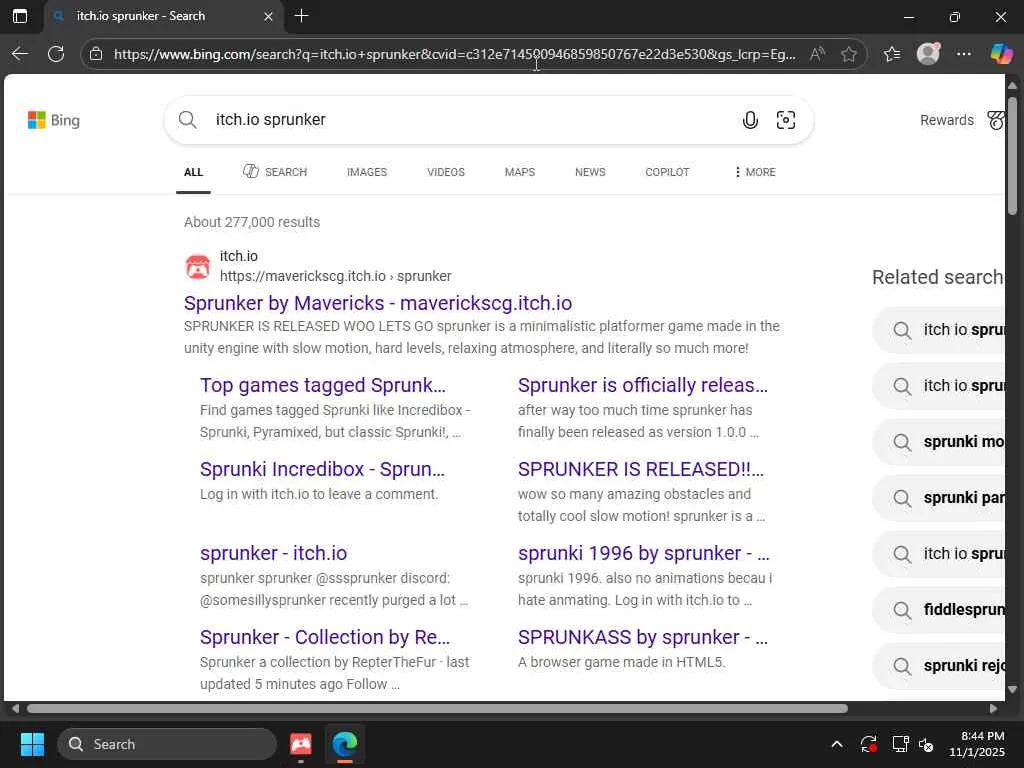Open Edge tab actions menu icon
1024x768 pixels.
20,16
